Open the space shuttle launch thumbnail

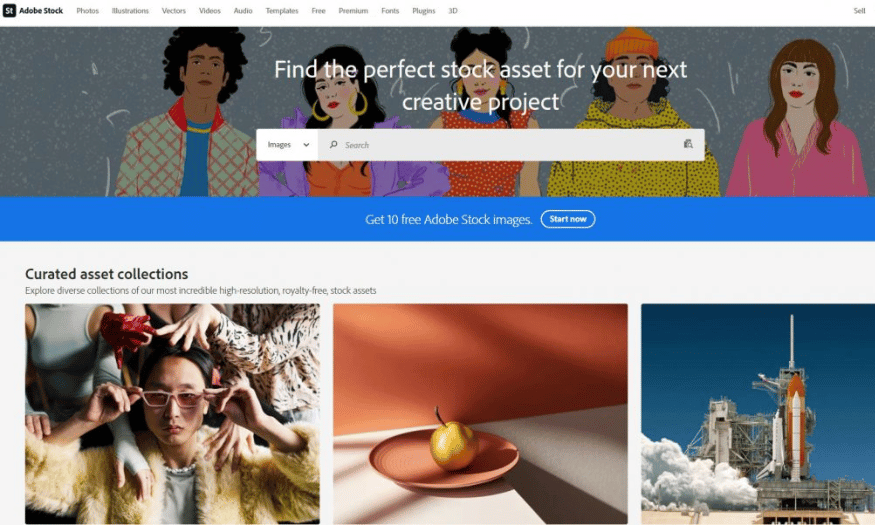click(758, 413)
